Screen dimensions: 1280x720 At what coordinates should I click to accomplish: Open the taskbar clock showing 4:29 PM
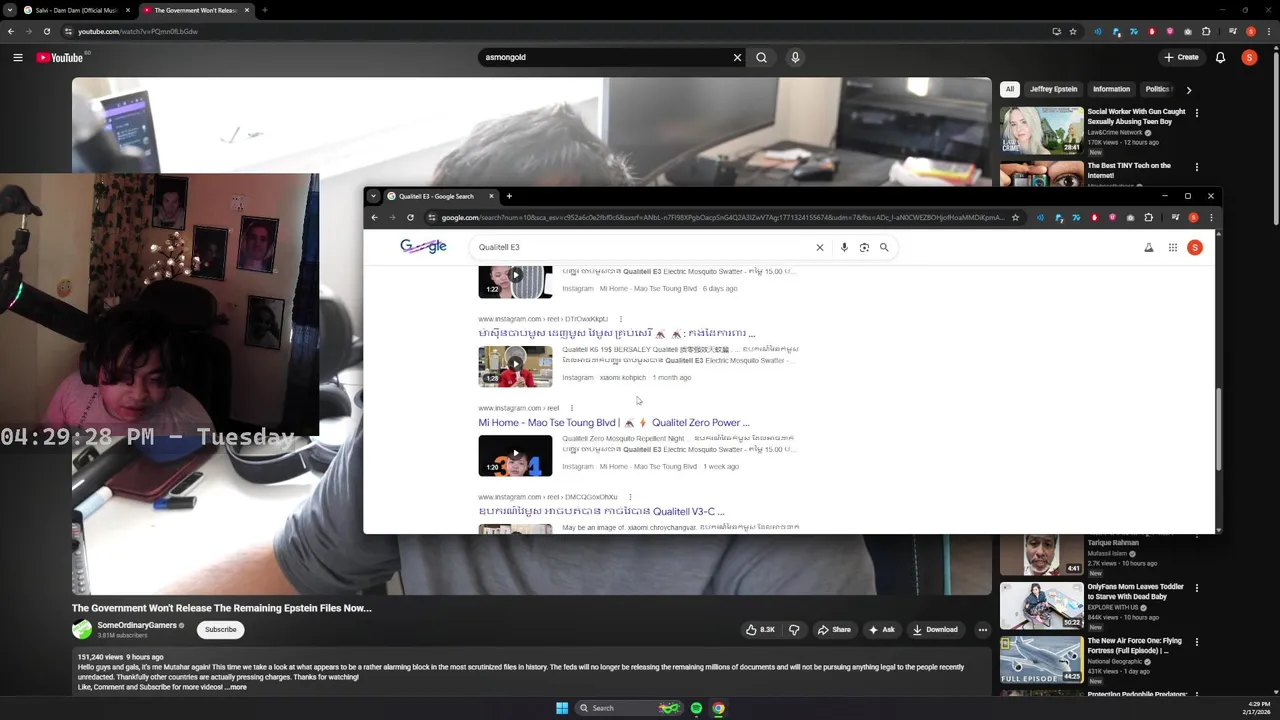(1259, 708)
